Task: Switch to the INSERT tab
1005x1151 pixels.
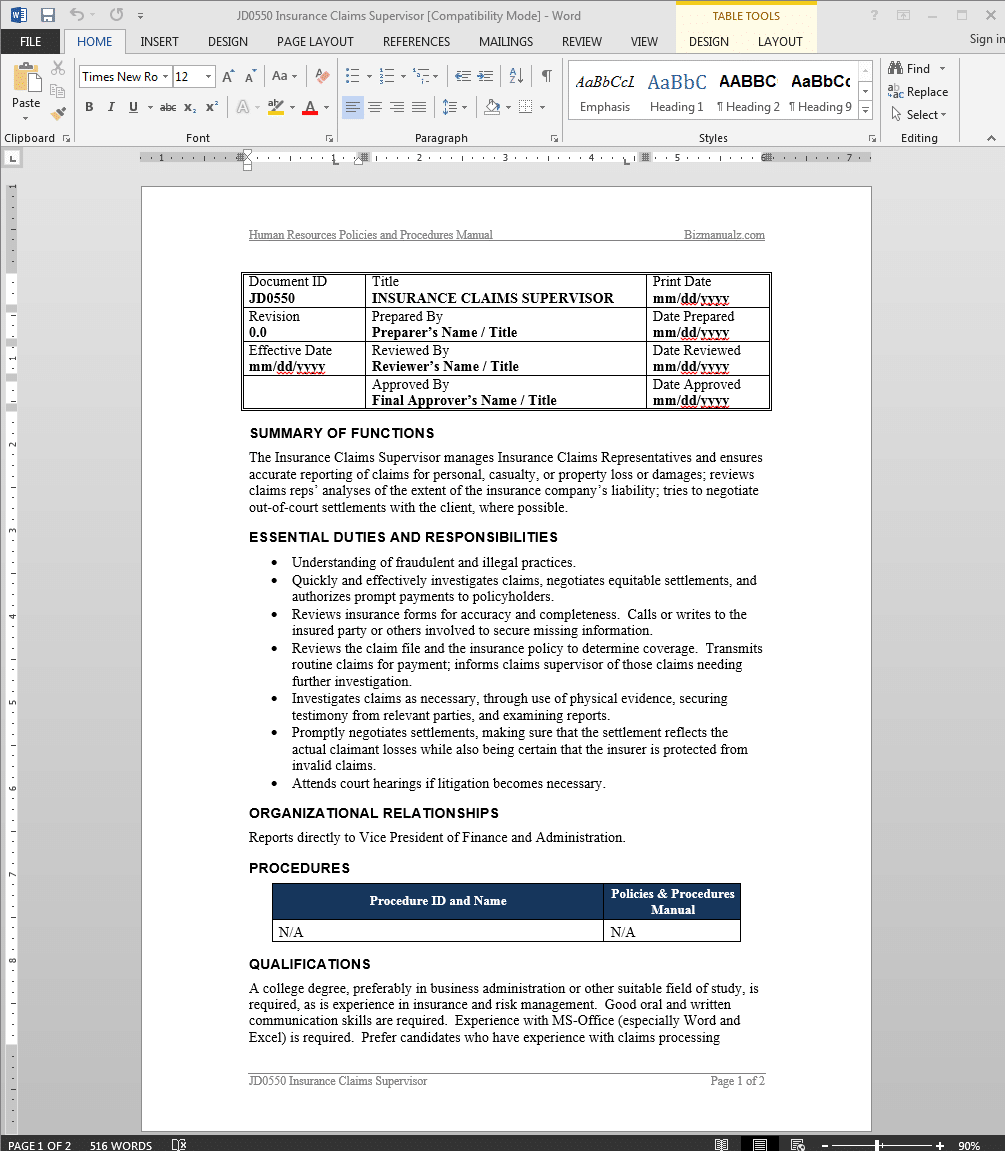Action: (x=159, y=42)
